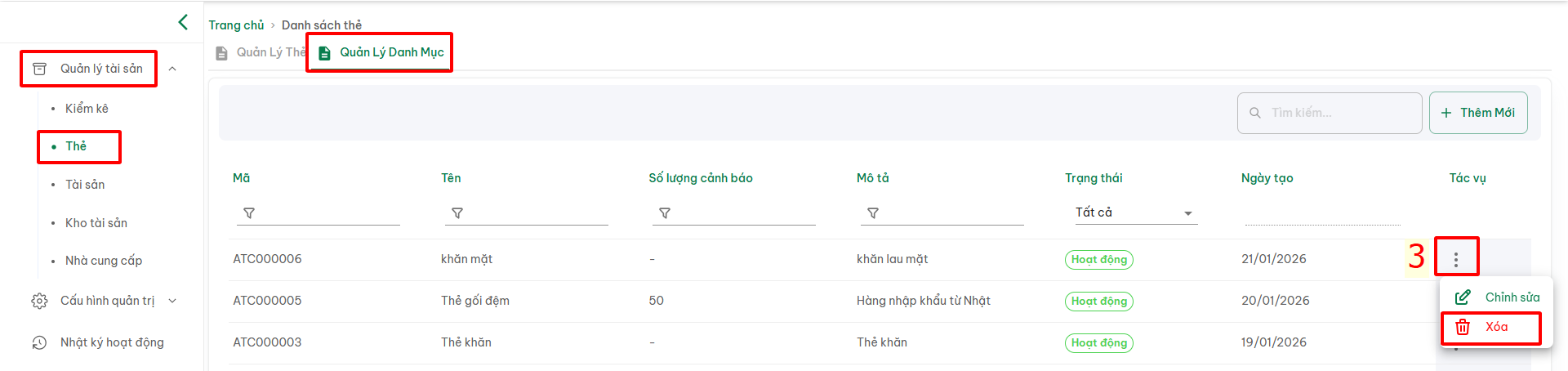Click the filter icon under Tên column

(x=457, y=213)
